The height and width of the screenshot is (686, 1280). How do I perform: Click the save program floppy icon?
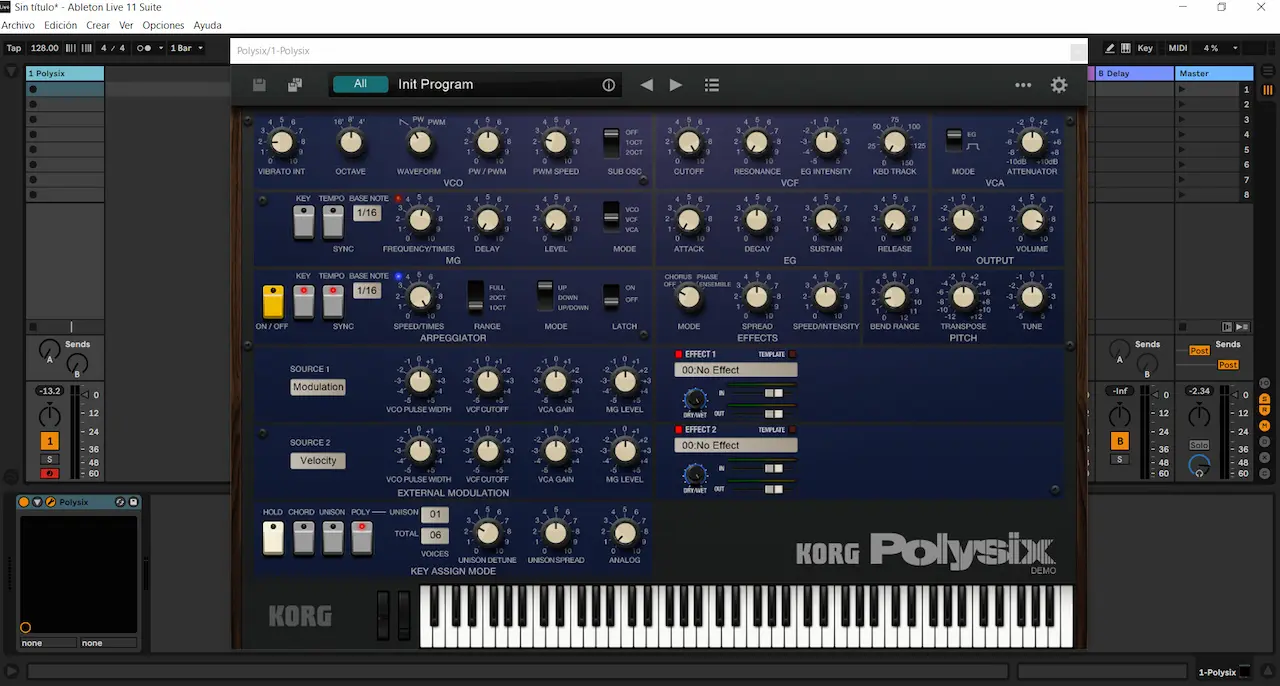click(x=259, y=85)
